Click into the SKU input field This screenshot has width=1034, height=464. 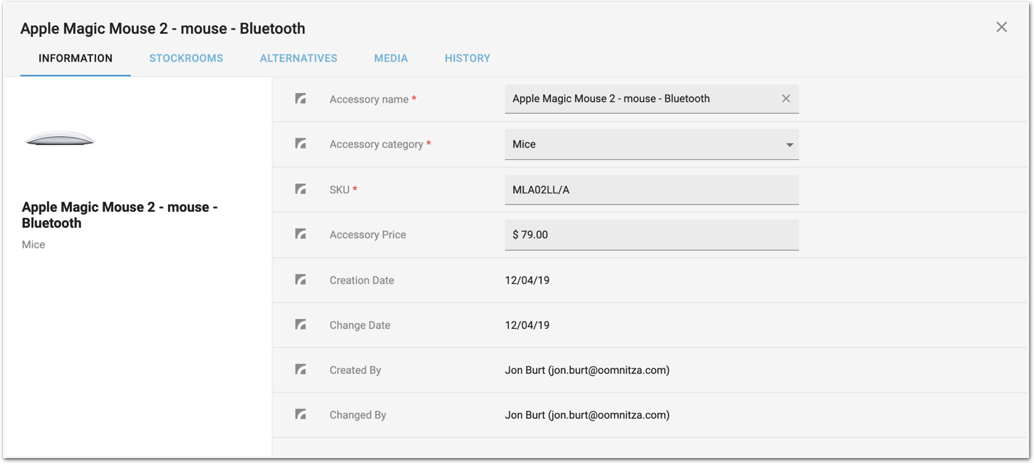click(x=651, y=190)
